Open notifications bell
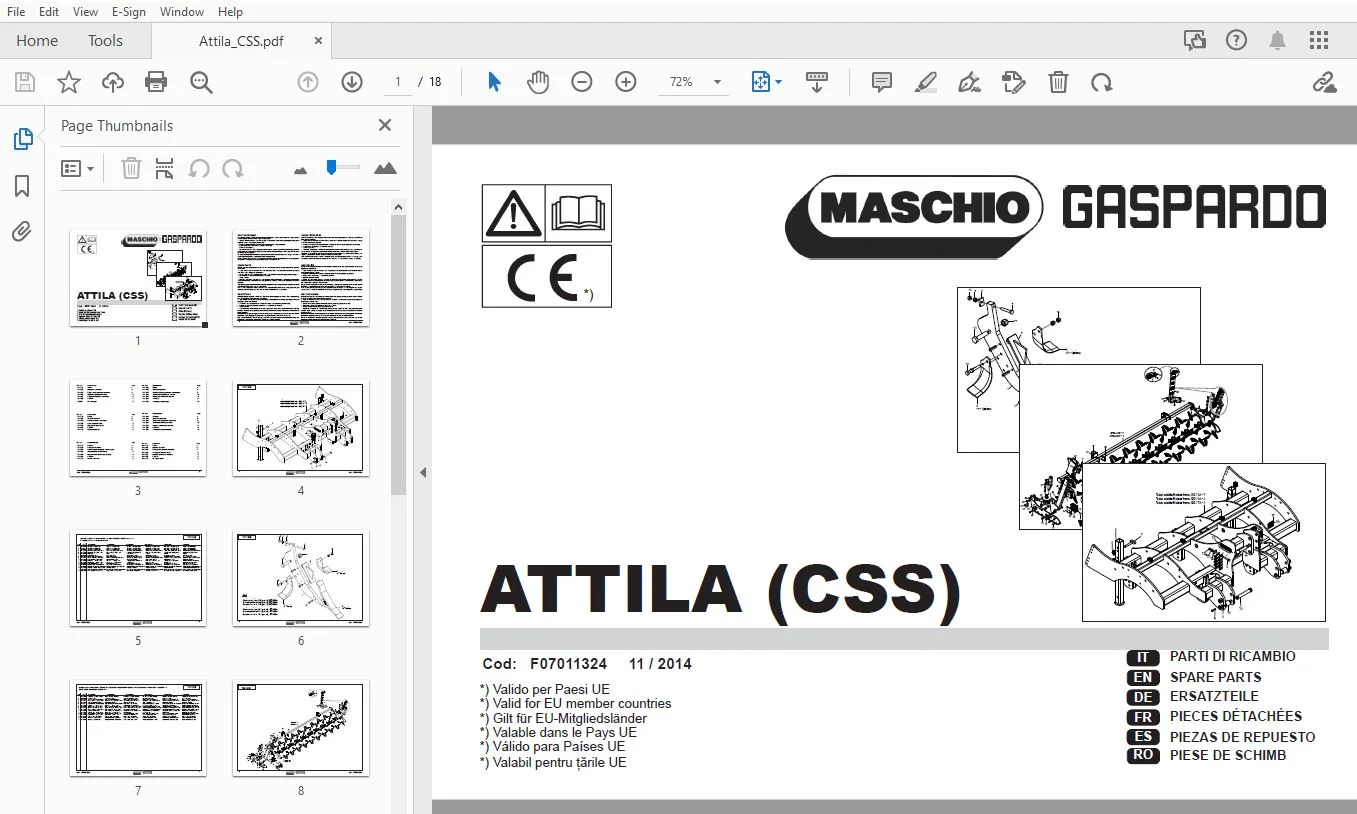1357x814 pixels. 1278,40
